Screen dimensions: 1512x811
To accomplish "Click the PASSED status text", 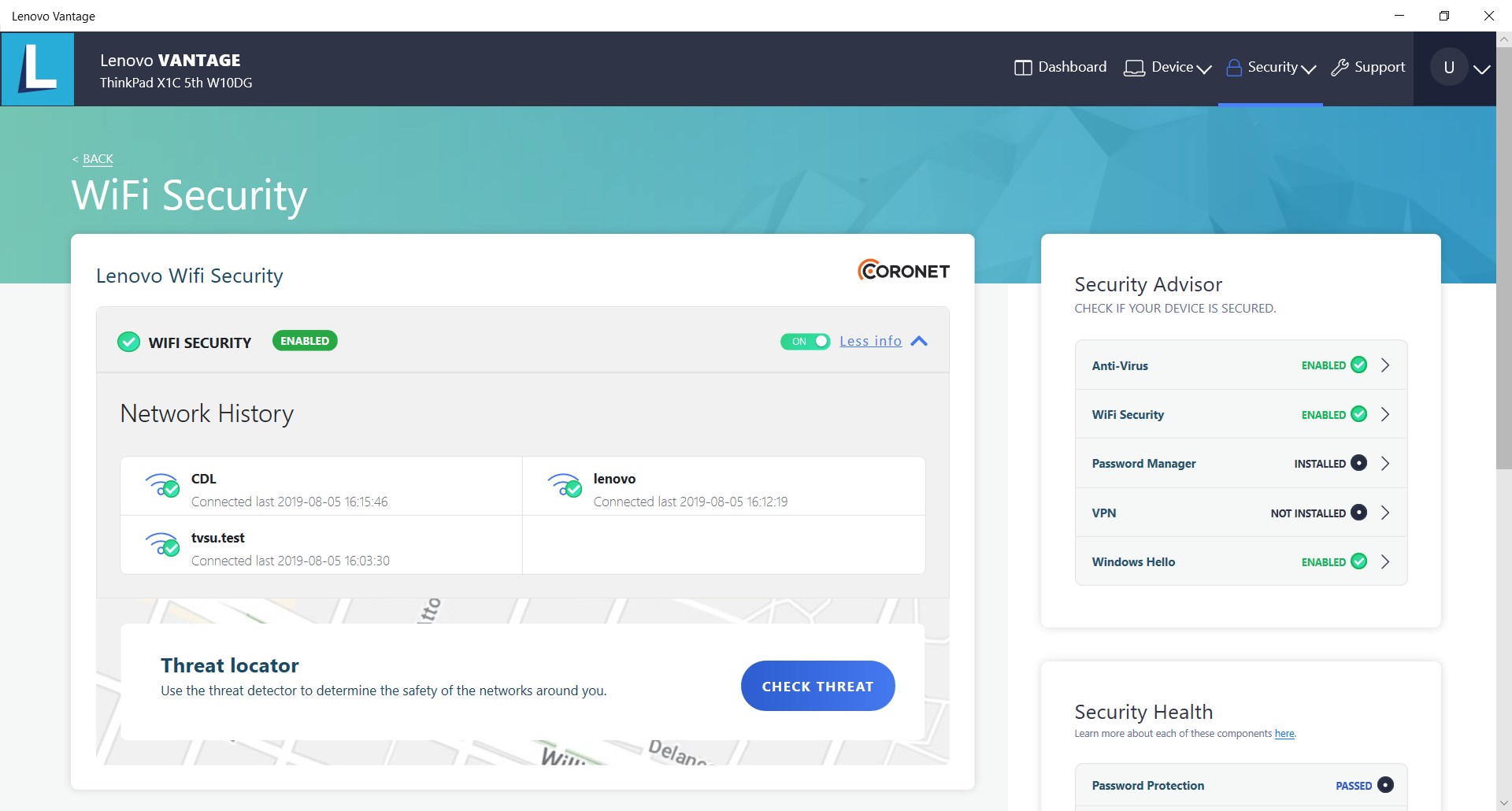I will point(1354,786).
